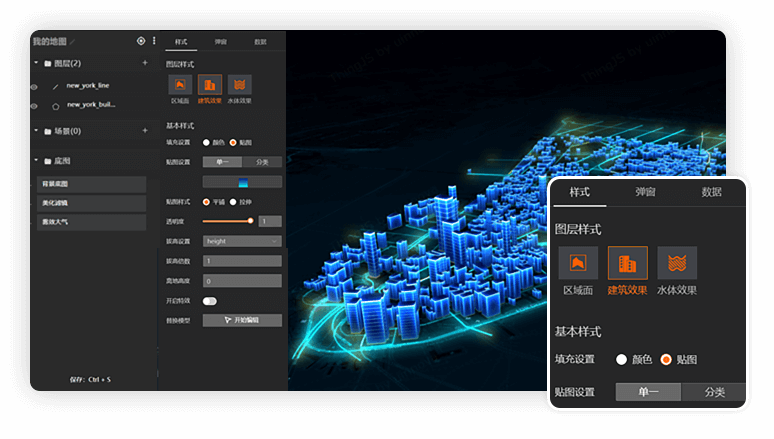The image size is (774, 439).
Task: Open the 拔高设置 height dropdown
Action: point(242,241)
